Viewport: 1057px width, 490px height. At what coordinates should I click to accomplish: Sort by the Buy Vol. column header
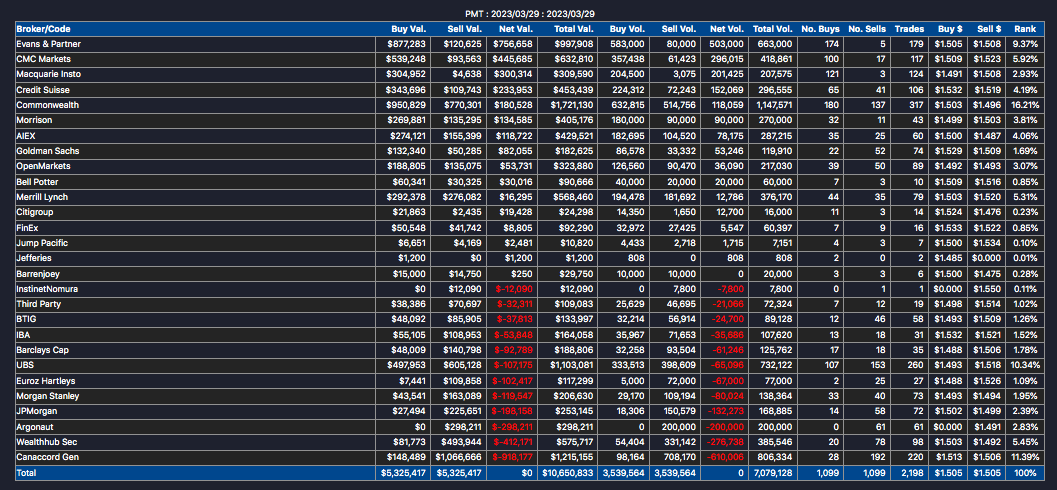tap(627, 29)
